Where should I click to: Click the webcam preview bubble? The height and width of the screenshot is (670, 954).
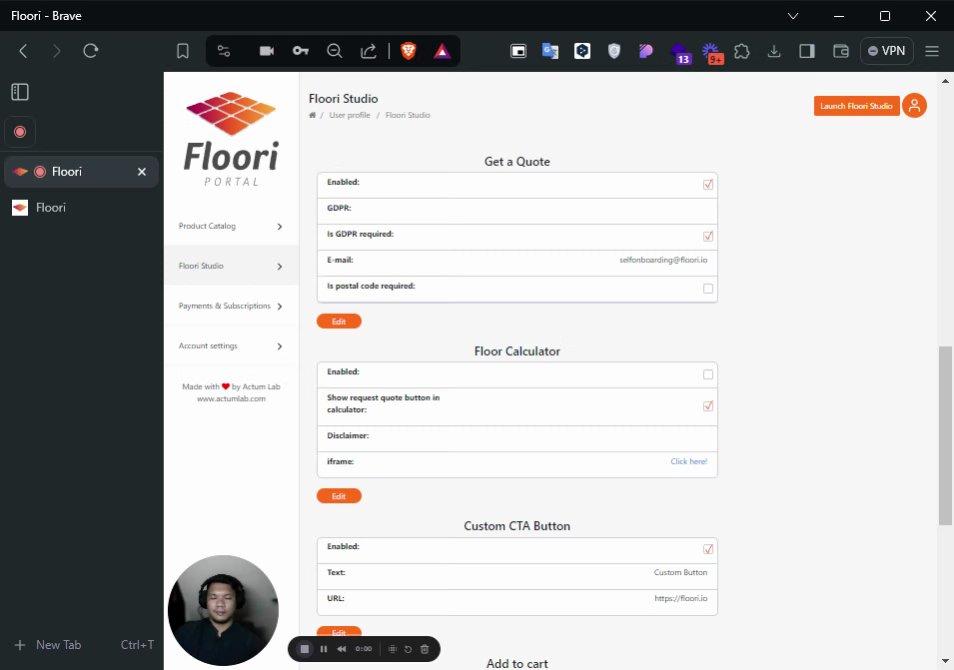223,610
